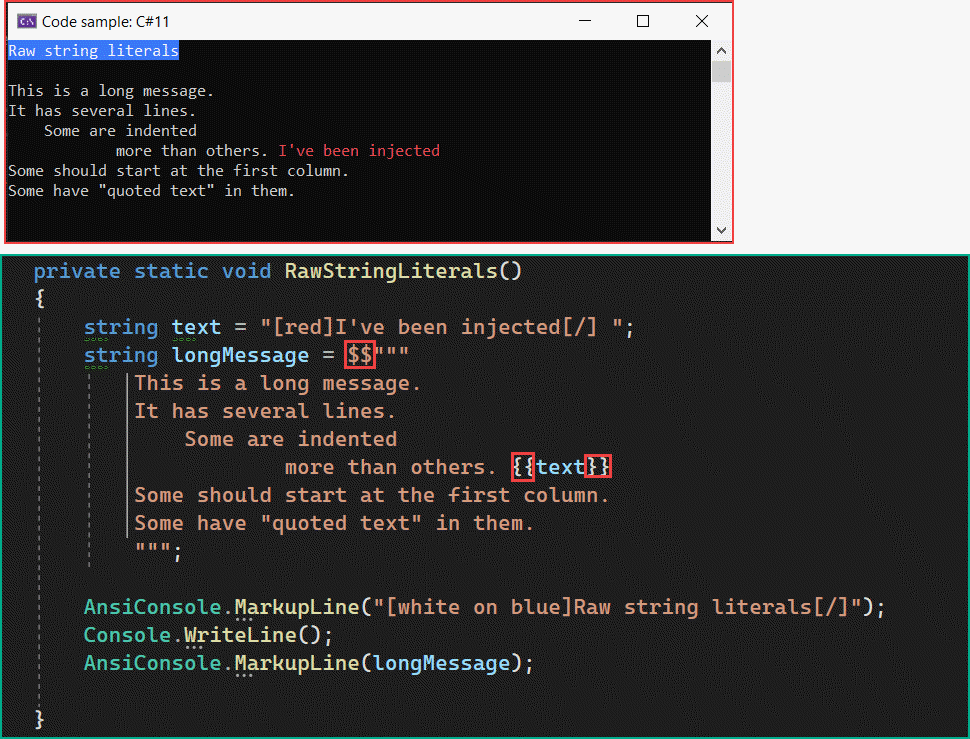Screen dimensions: 970x739
Task: Click the maximize button on console window
Action: [643, 20]
